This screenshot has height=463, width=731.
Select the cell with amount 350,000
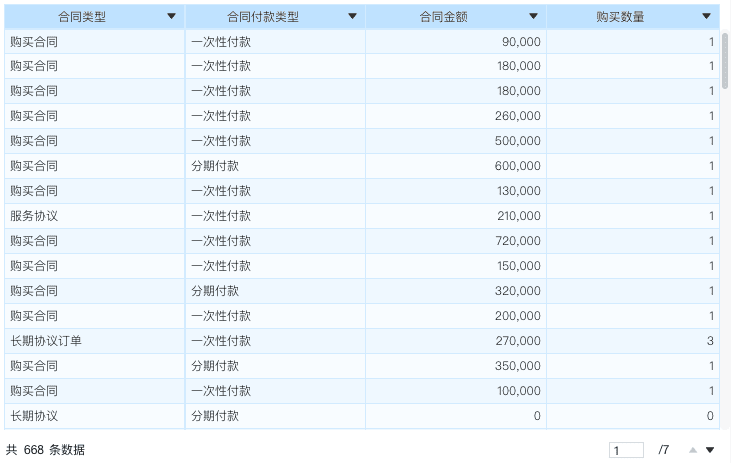click(x=456, y=366)
